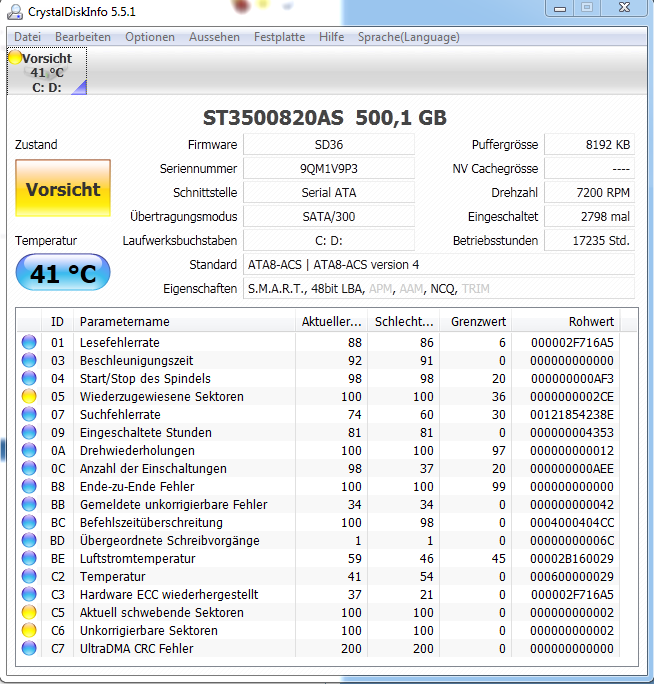
Task: Select the Lesefehlerrate parameter name
Action: click(x=120, y=342)
